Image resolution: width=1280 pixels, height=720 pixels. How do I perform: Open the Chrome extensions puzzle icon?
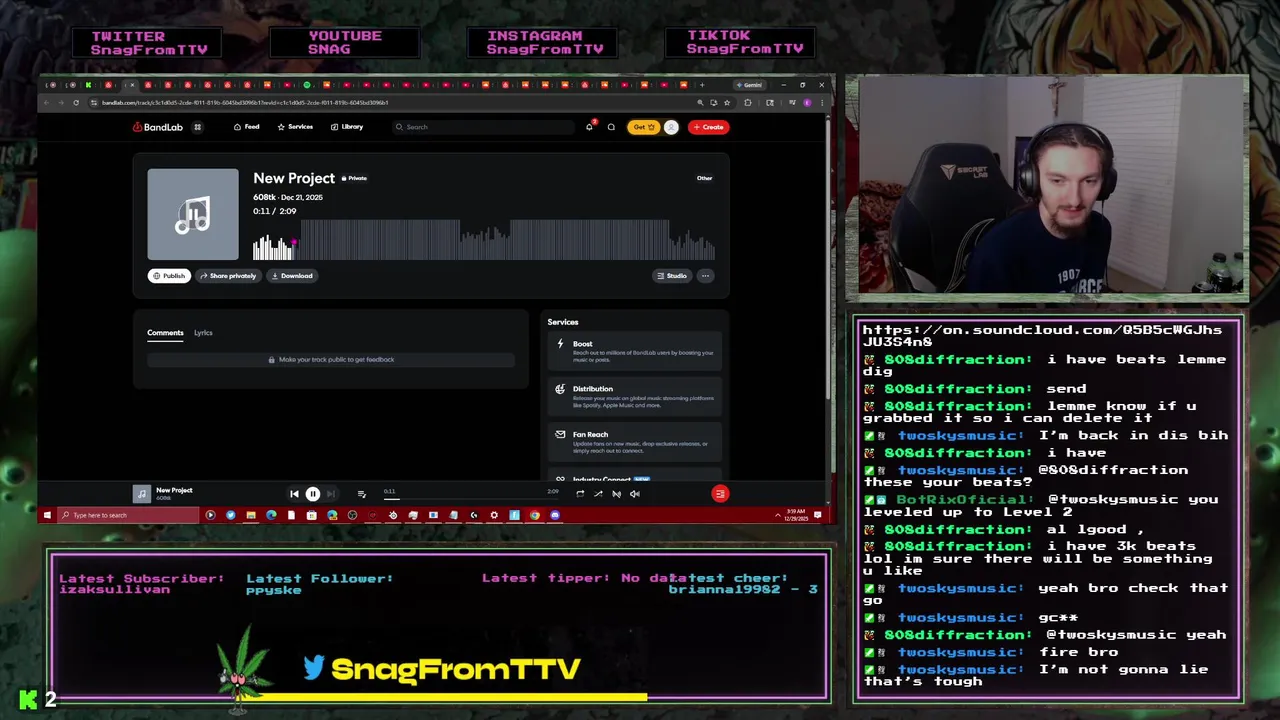coord(747,102)
